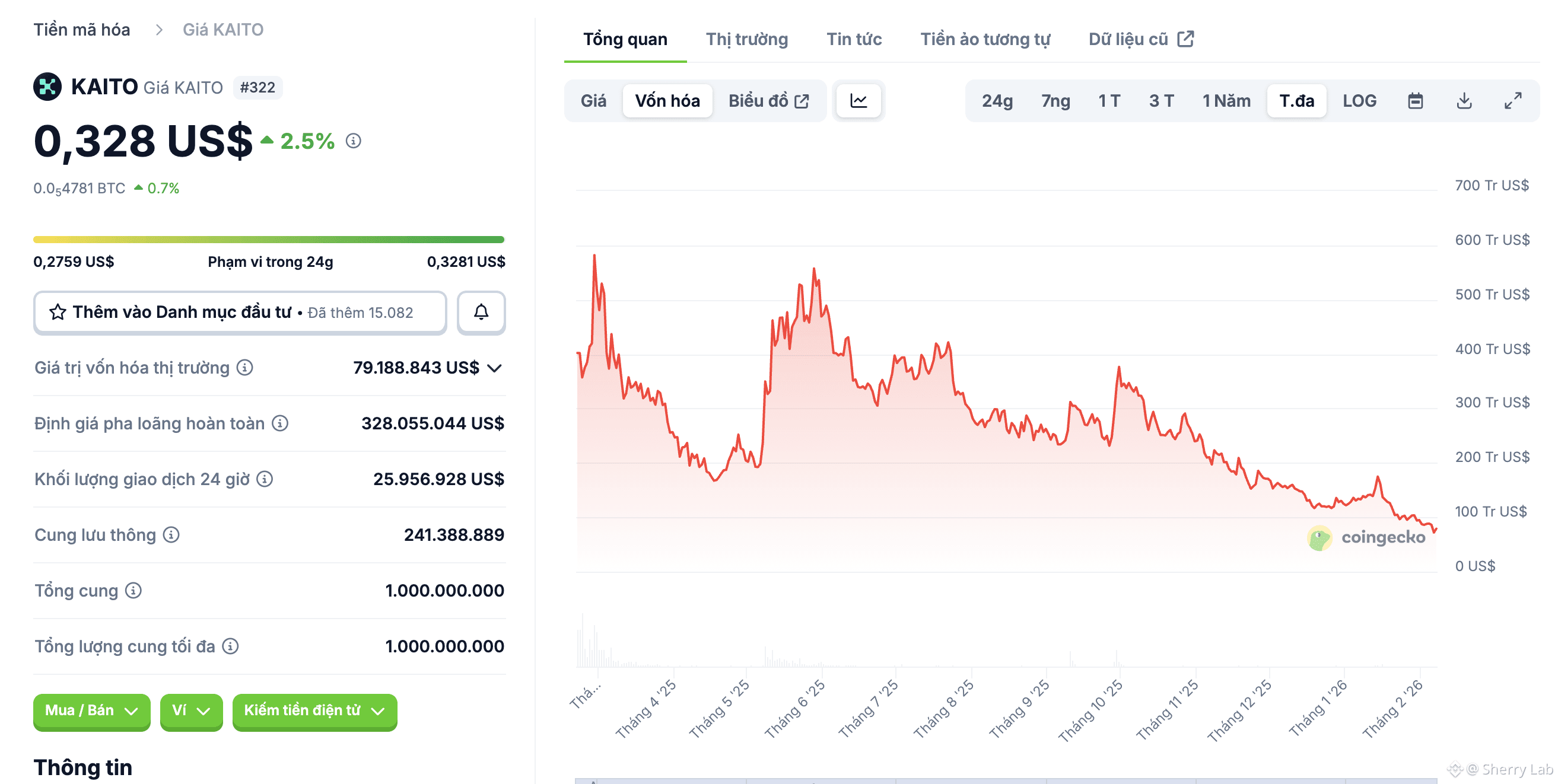Go to Tiền mã hóa breadcrumb link
Image resolution: width=1558 pixels, height=784 pixels.
[82, 30]
